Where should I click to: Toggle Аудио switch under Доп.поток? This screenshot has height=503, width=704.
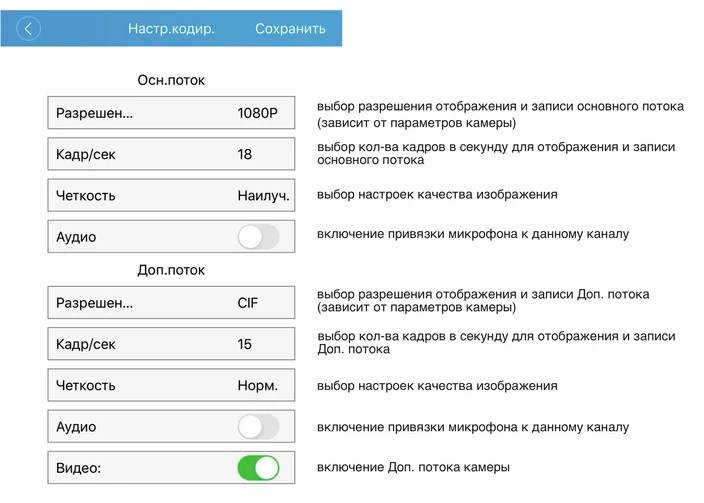(x=258, y=427)
